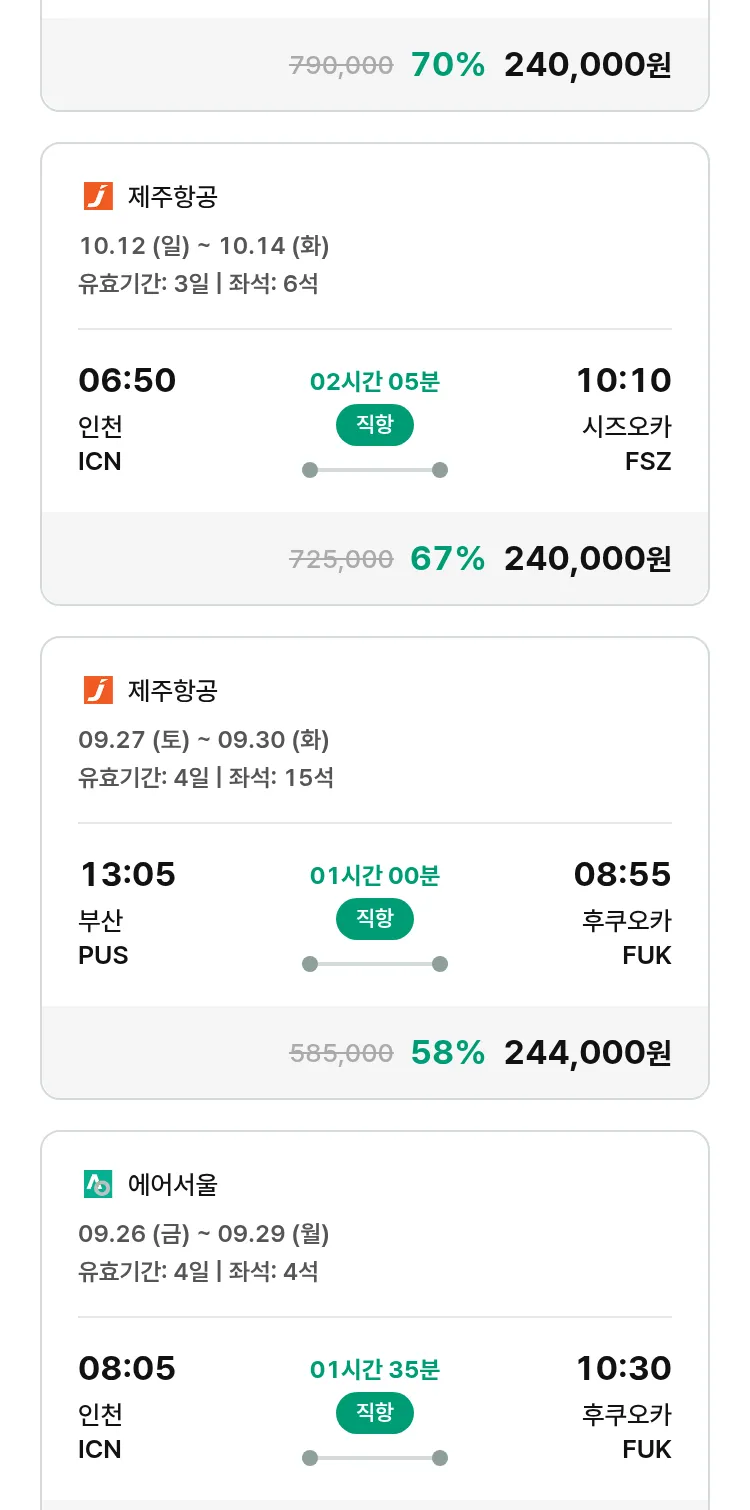Open the 244,000원 Busan–Fukuoka price

pyautogui.click(x=587, y=1053)
